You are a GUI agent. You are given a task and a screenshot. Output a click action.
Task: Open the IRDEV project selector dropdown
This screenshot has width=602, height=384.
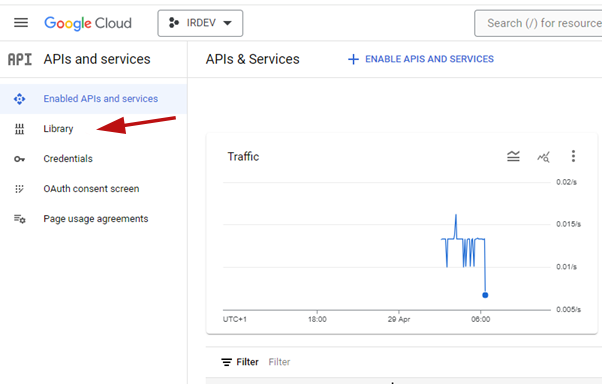pyautogui.click(x=200, y=23)
